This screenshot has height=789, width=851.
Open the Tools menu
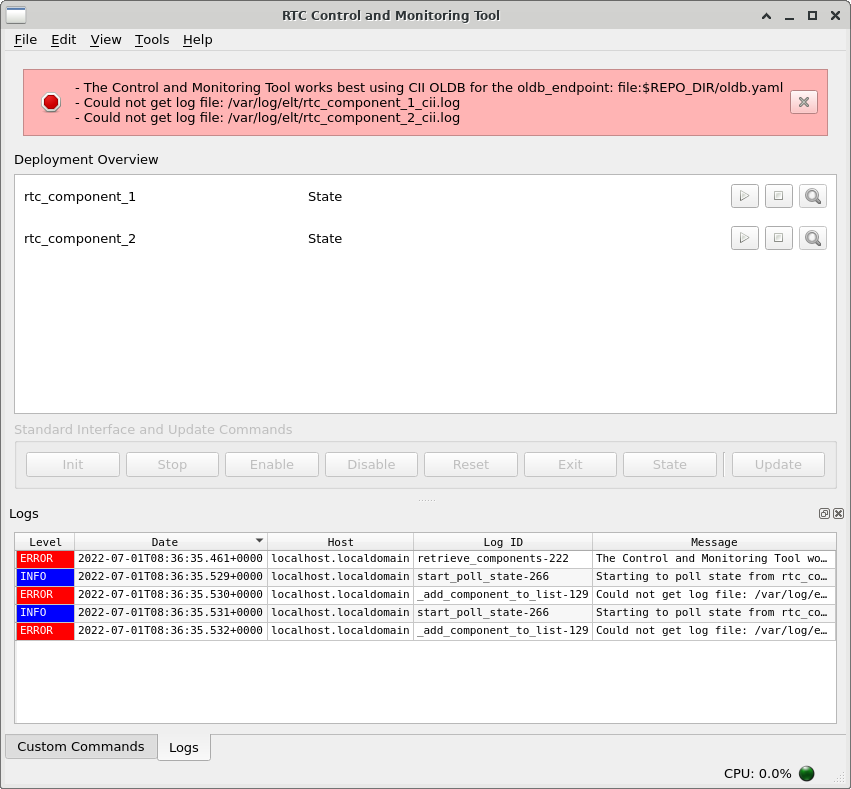152,39
